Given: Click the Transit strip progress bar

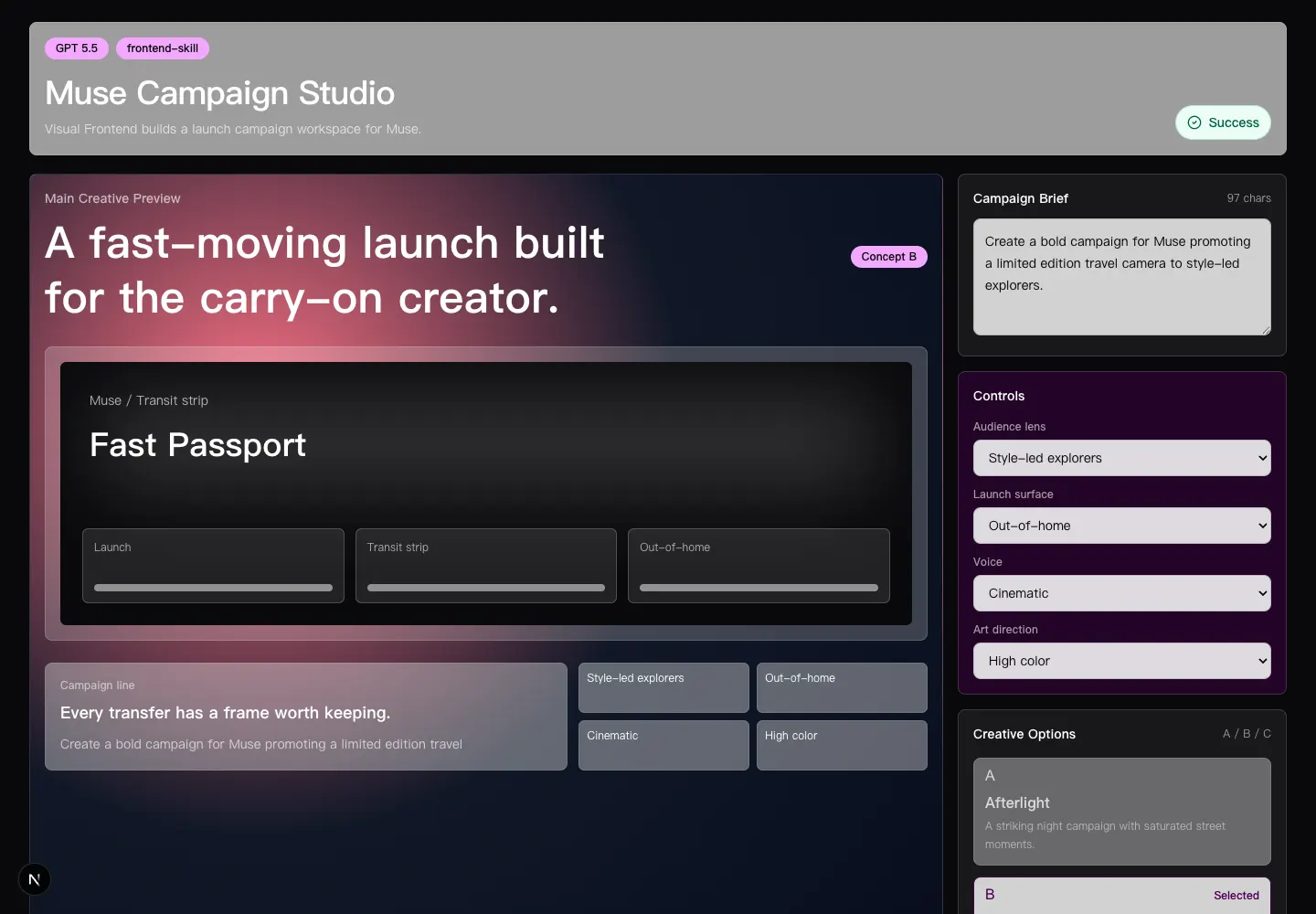Looking at the screenshot, I should (486, 588).
